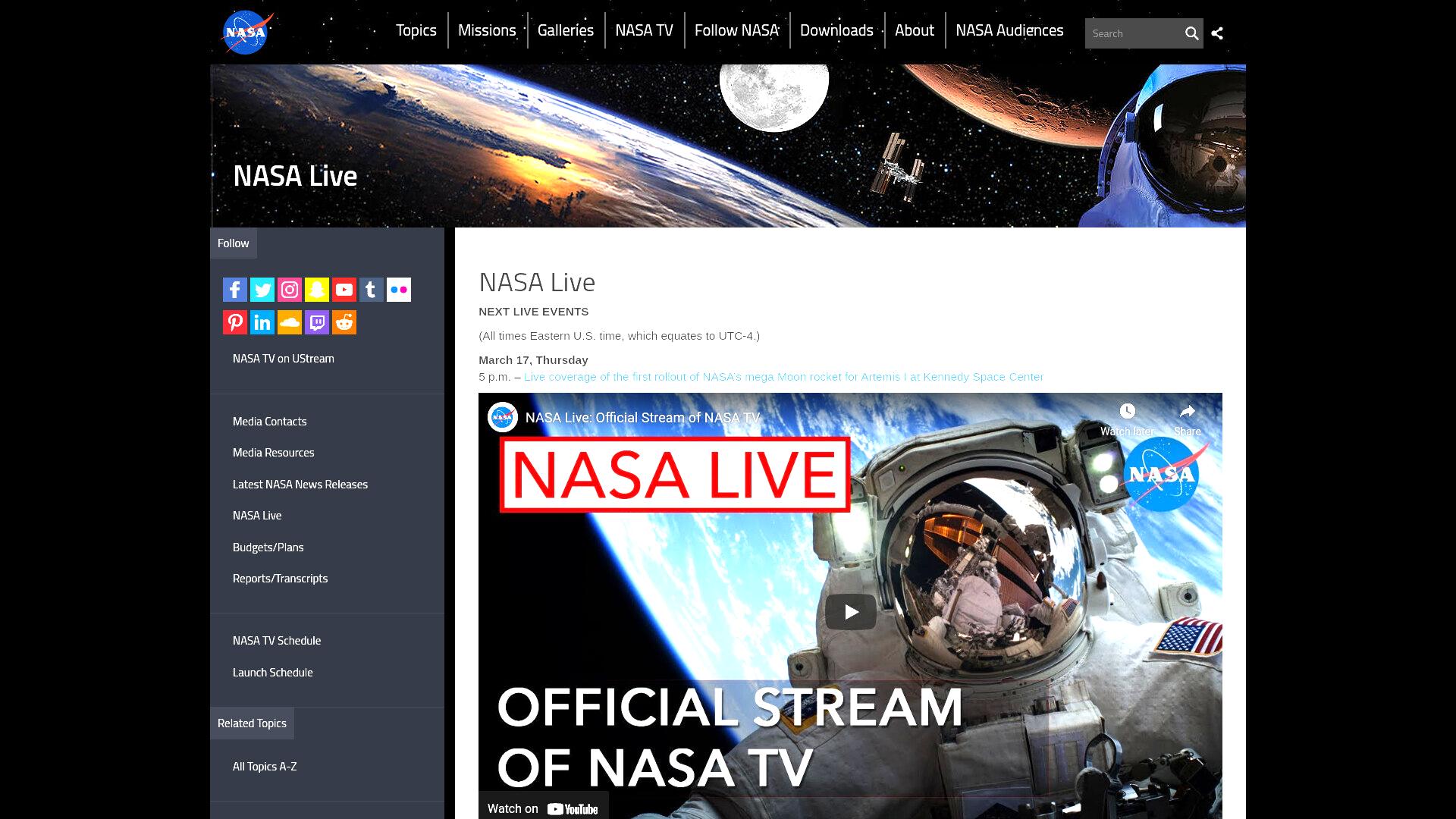Open NASA TV on UStream link
The height and width of the screenshot is (819, 1456).
[284, 359]
